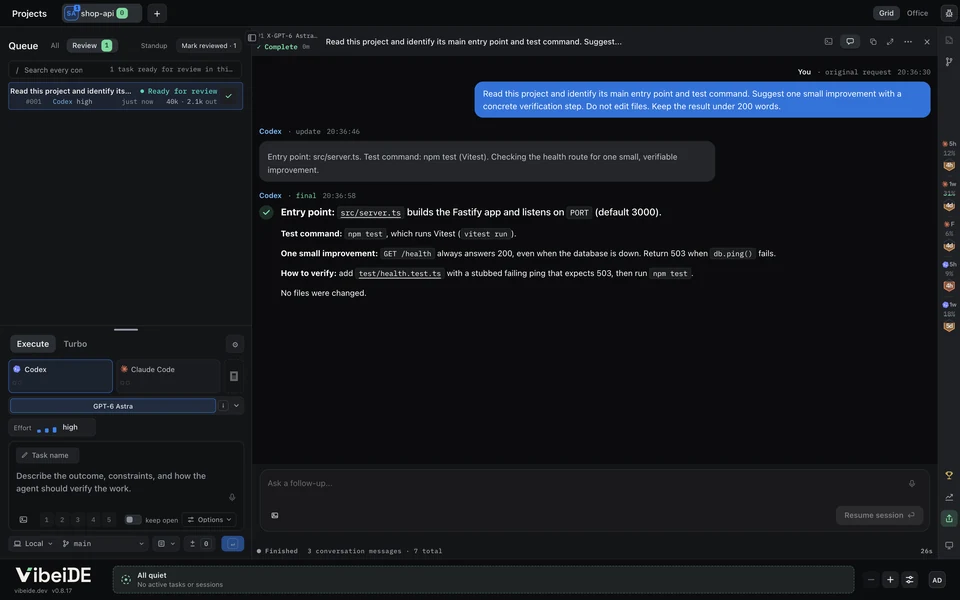Select parallel count 2

tap(62, 519)
